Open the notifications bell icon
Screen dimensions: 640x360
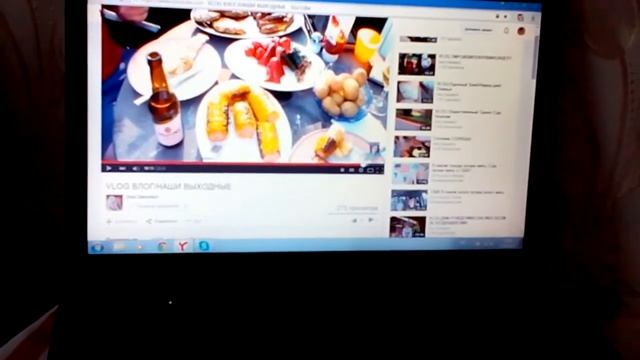point(506,31)
